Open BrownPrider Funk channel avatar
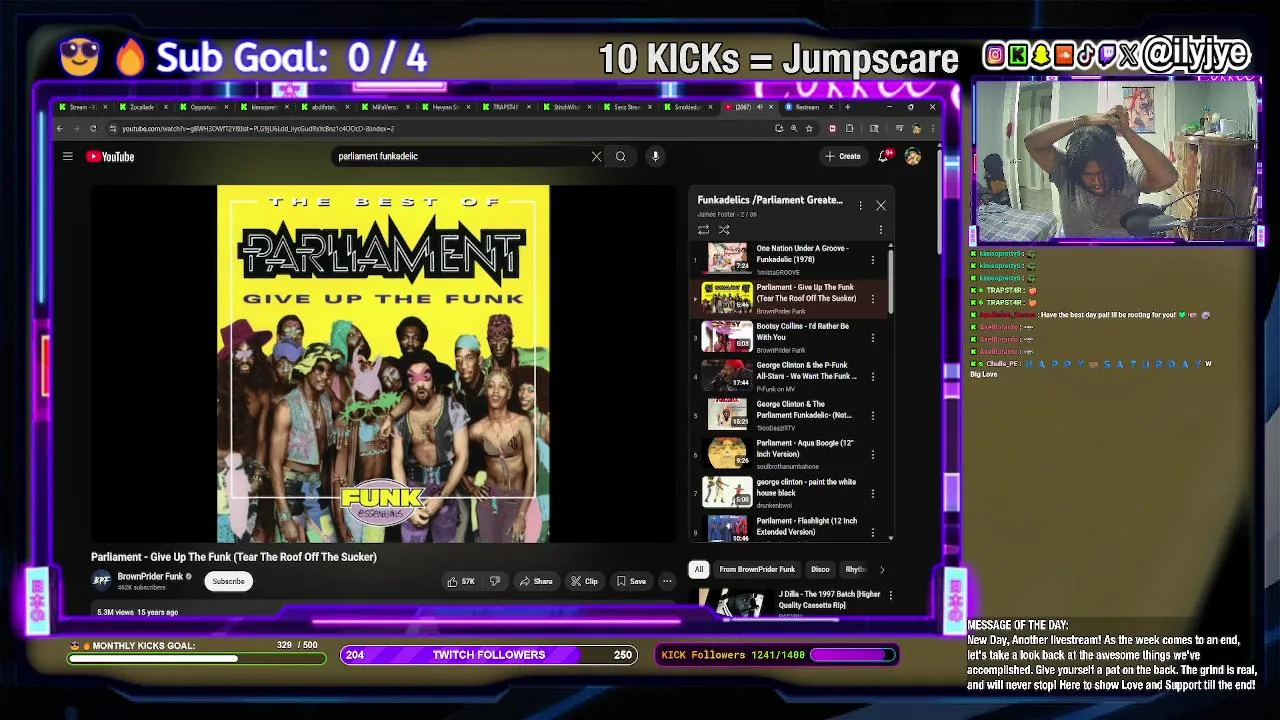 click(x=101, y=580)
